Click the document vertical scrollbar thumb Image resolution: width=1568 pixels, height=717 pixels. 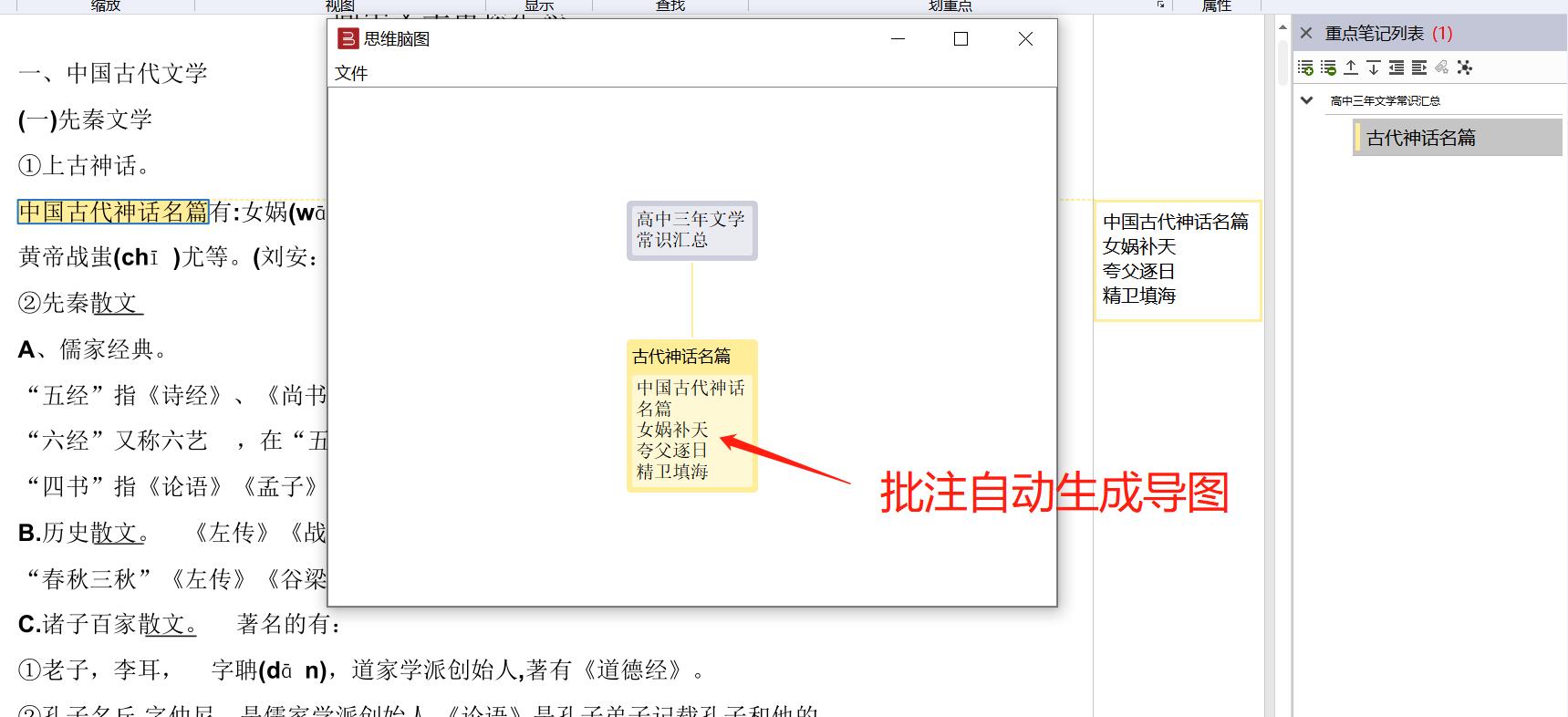pos(1283,64)
